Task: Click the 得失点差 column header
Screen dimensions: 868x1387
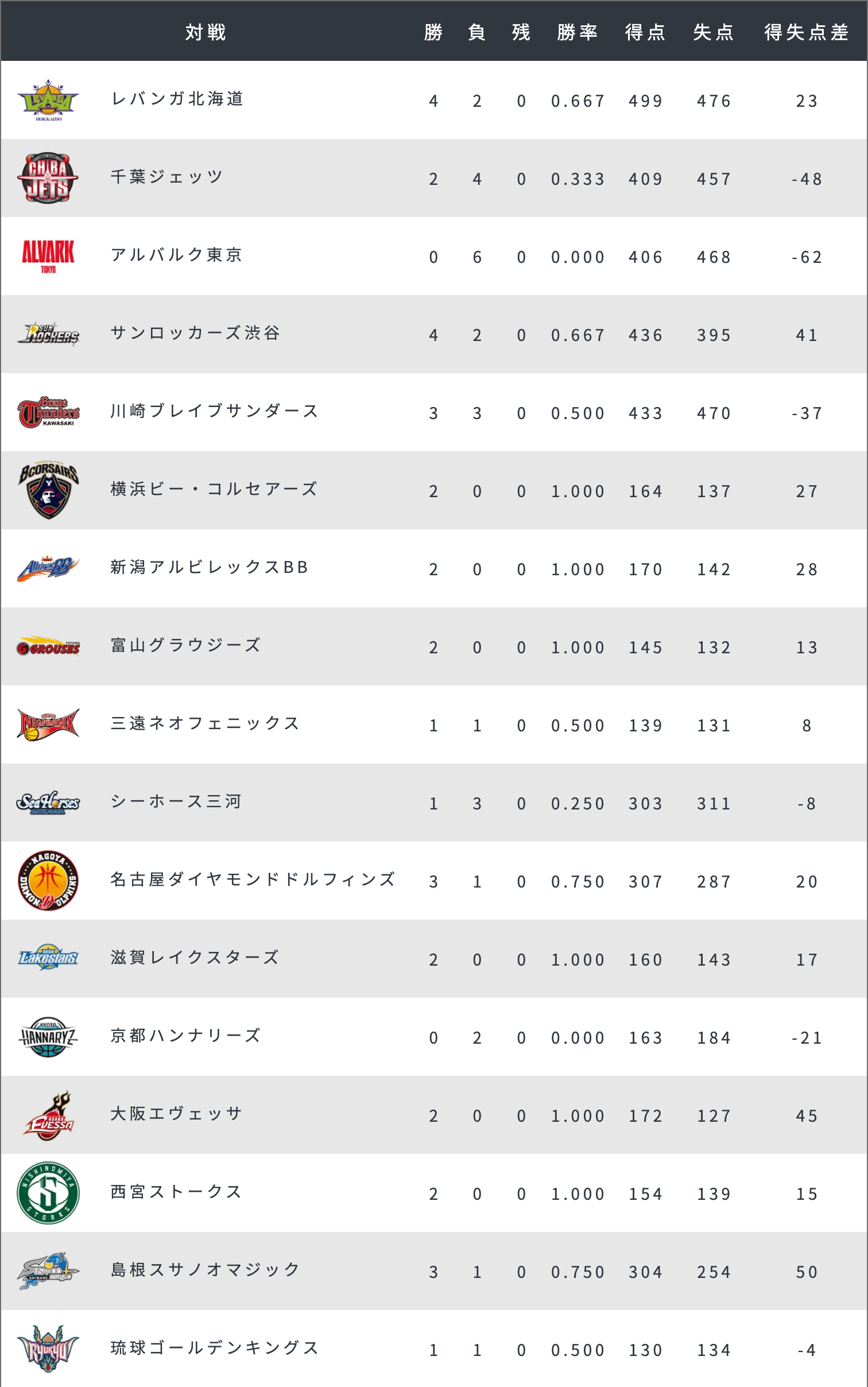Action: click(x=806, y=32)
